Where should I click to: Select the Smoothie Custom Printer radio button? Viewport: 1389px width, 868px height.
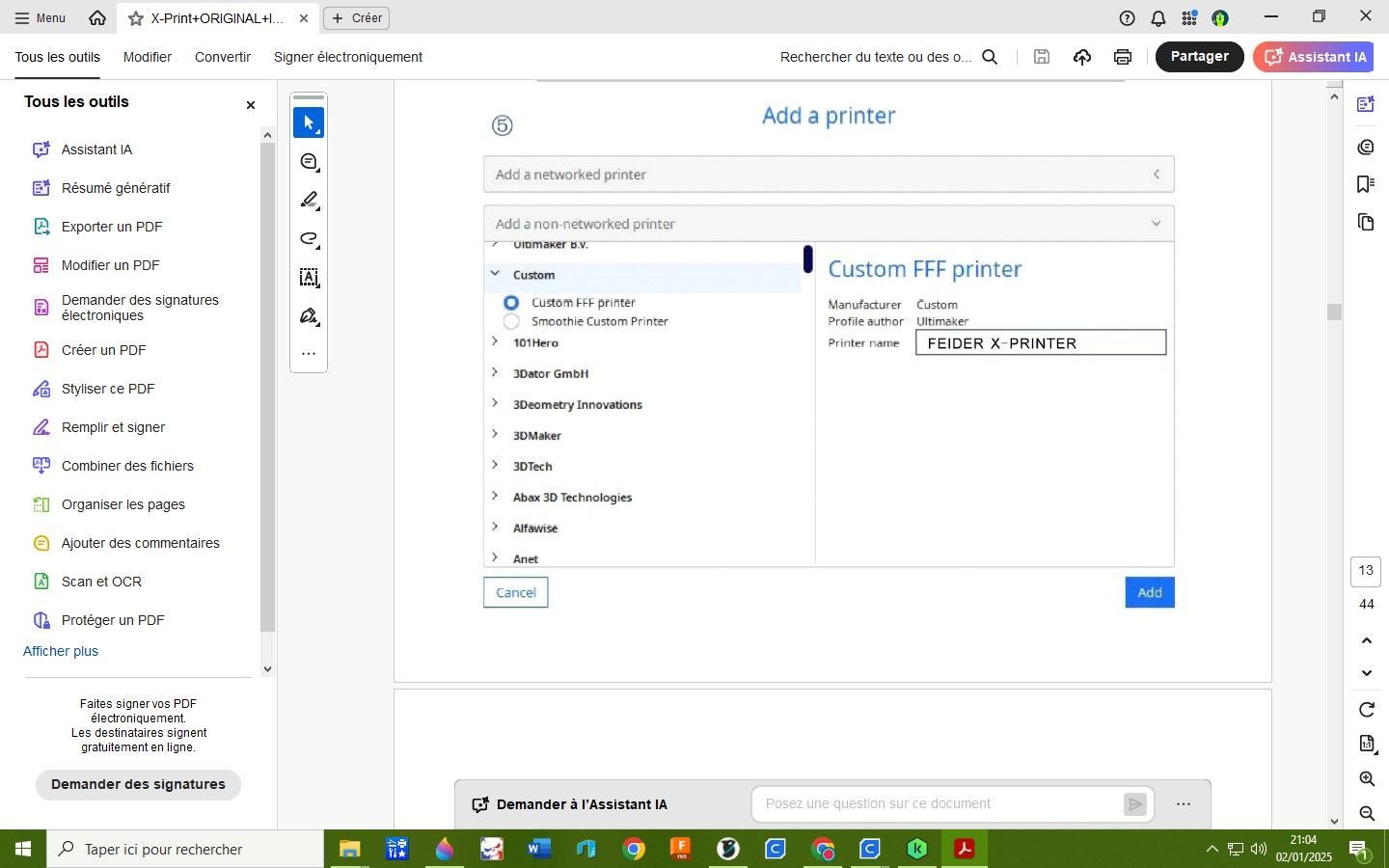click(x=511, y=322)
